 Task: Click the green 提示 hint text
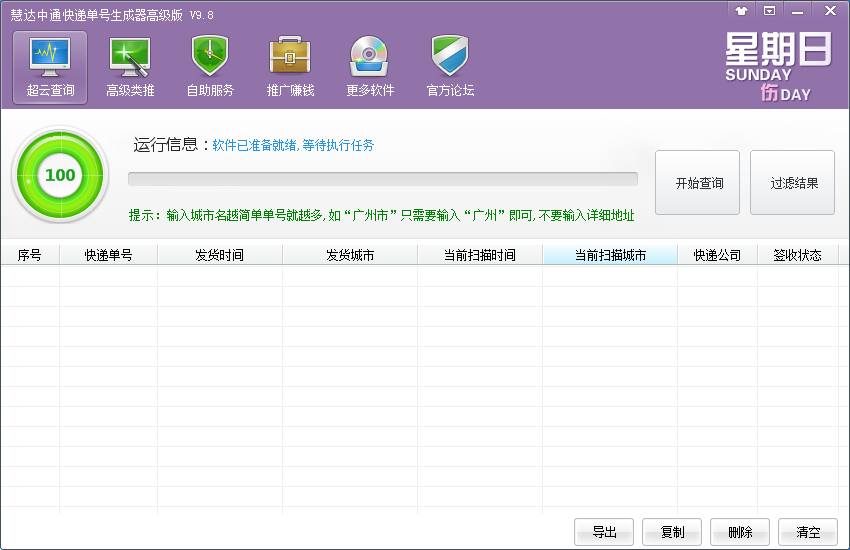381,215
